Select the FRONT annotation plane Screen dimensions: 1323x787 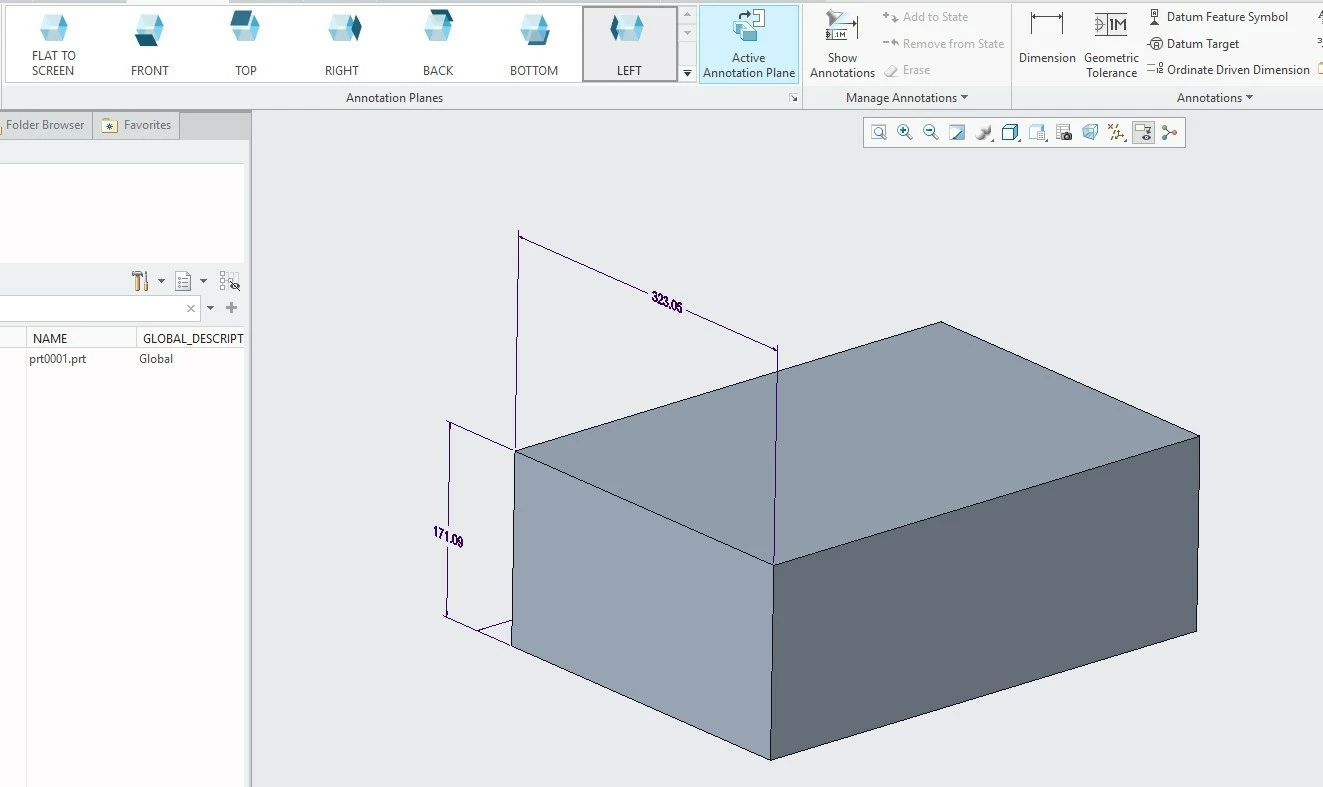pos(150,45)
